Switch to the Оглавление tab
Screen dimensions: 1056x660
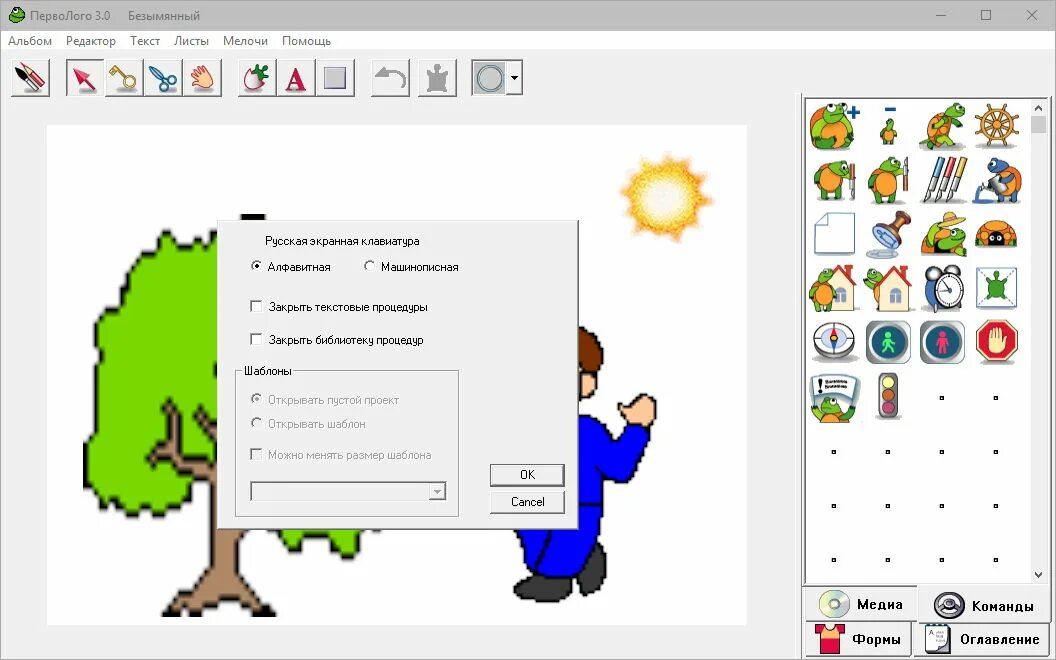[x=983, y=638]
